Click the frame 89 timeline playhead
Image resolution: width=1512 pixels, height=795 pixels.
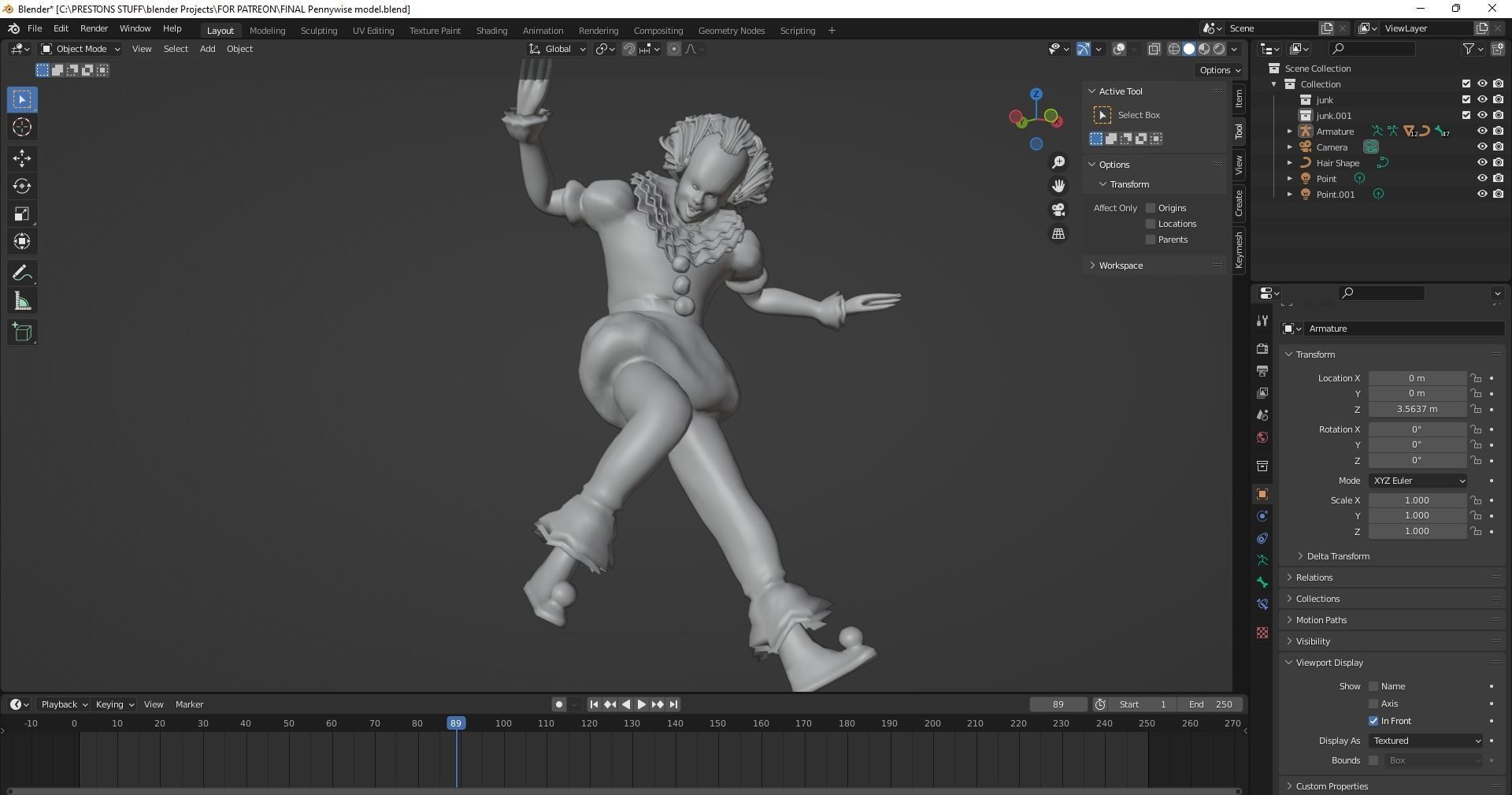click(x=456, y=723)
